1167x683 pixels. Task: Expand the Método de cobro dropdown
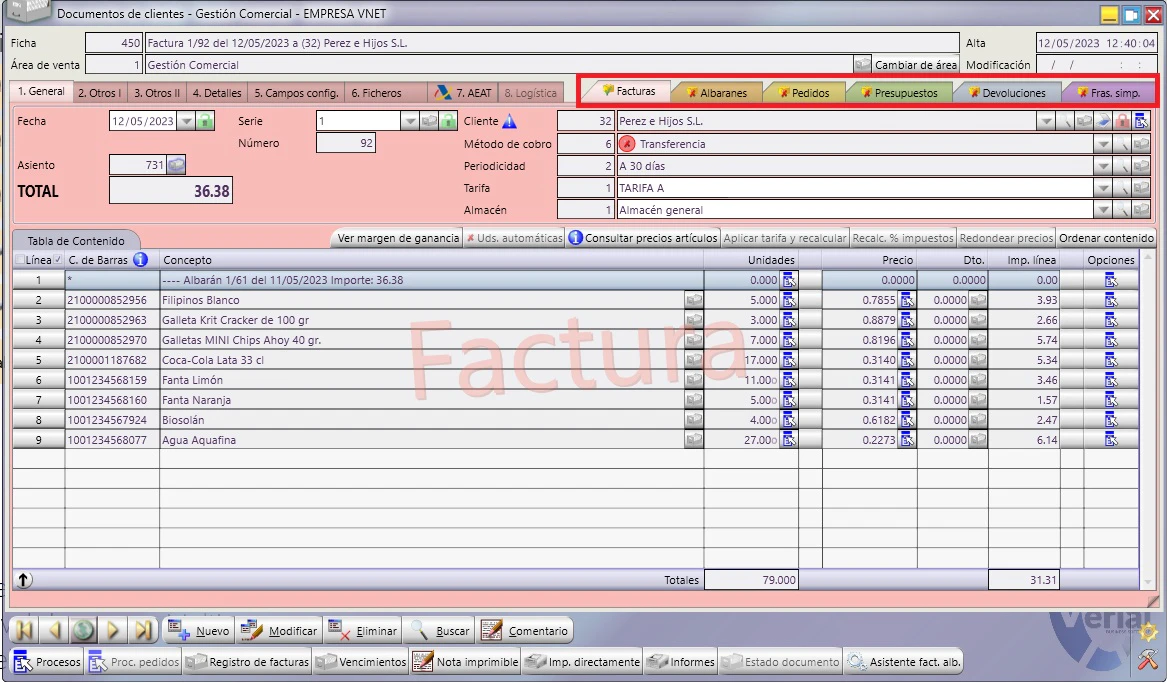[x=1103, y=144]
